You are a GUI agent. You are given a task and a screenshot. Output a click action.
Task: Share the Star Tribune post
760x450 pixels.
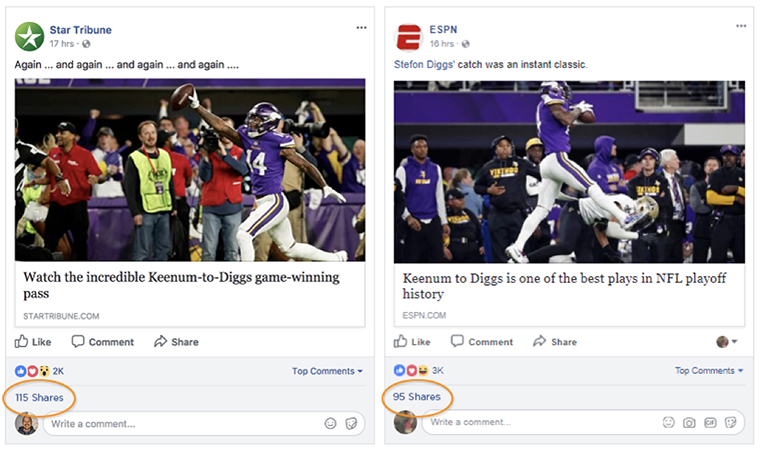(x=176, y=342)
